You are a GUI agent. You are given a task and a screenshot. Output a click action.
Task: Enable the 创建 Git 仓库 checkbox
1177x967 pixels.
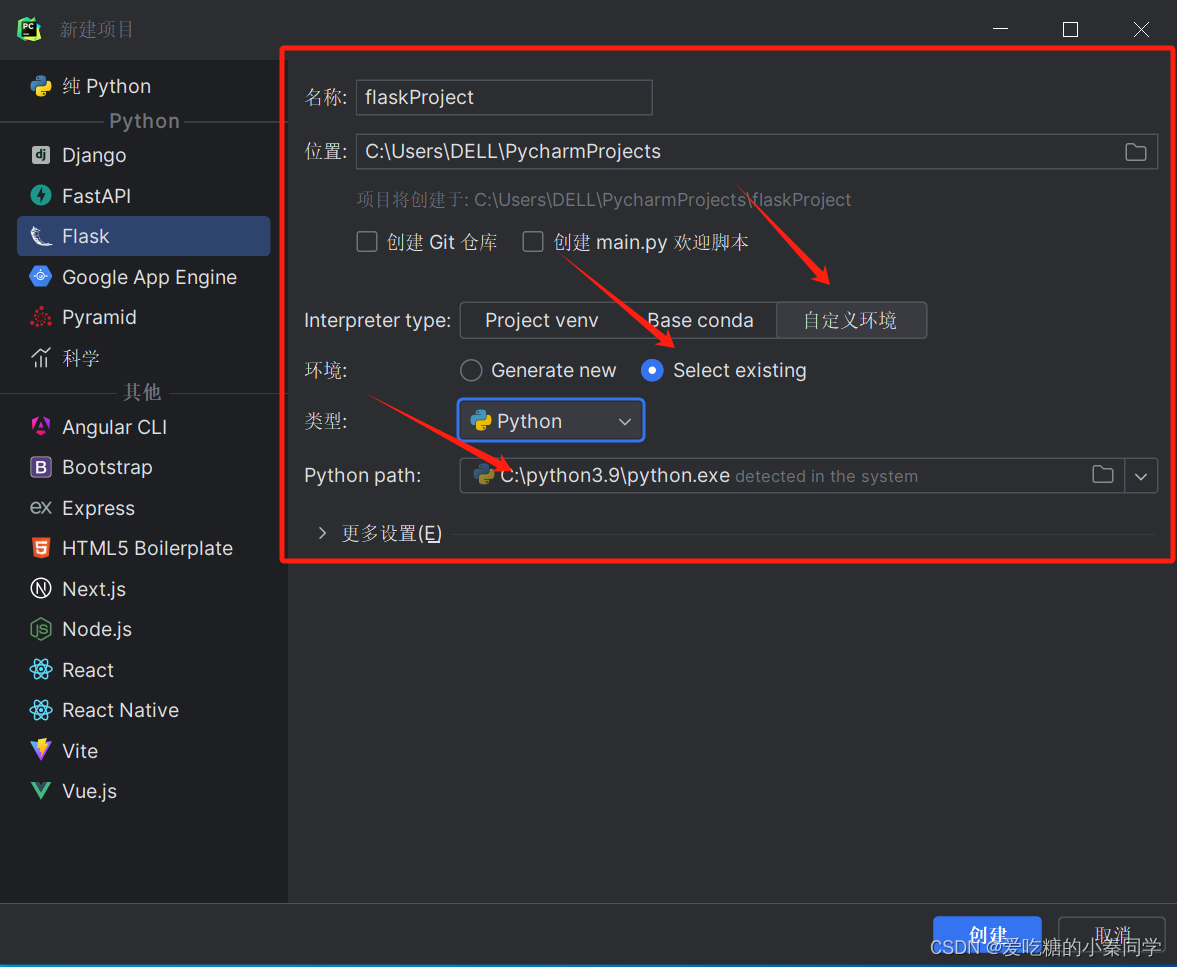pyautogui.click(x=366, y=242)
